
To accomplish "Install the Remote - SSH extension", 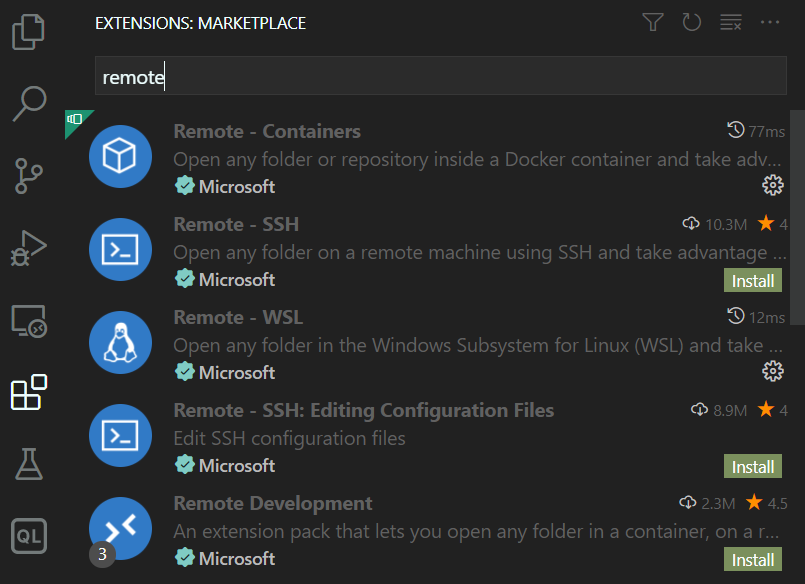I will tap(752, 280).
